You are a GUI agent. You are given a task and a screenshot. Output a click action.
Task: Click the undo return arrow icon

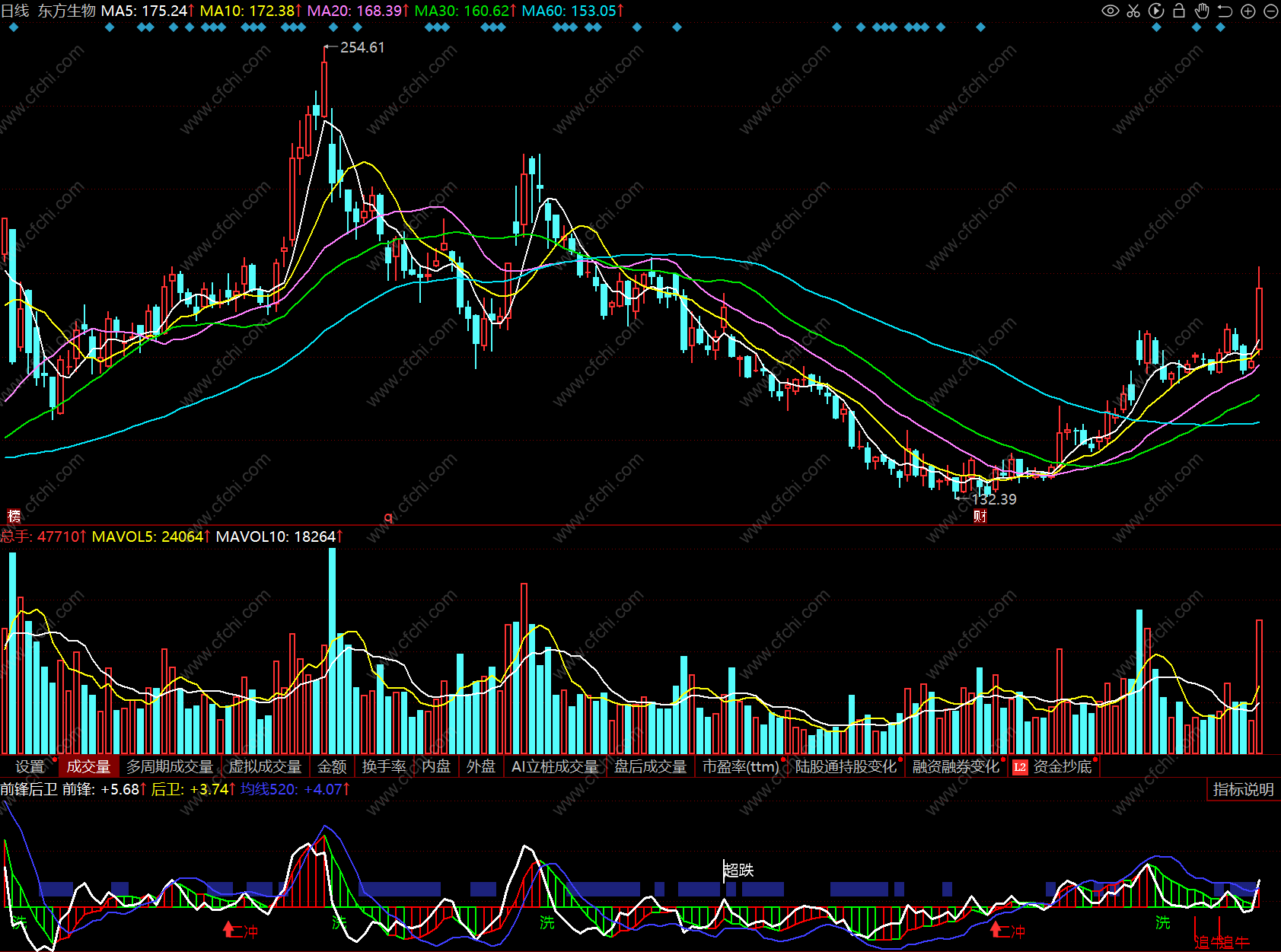pos(1225,11)
